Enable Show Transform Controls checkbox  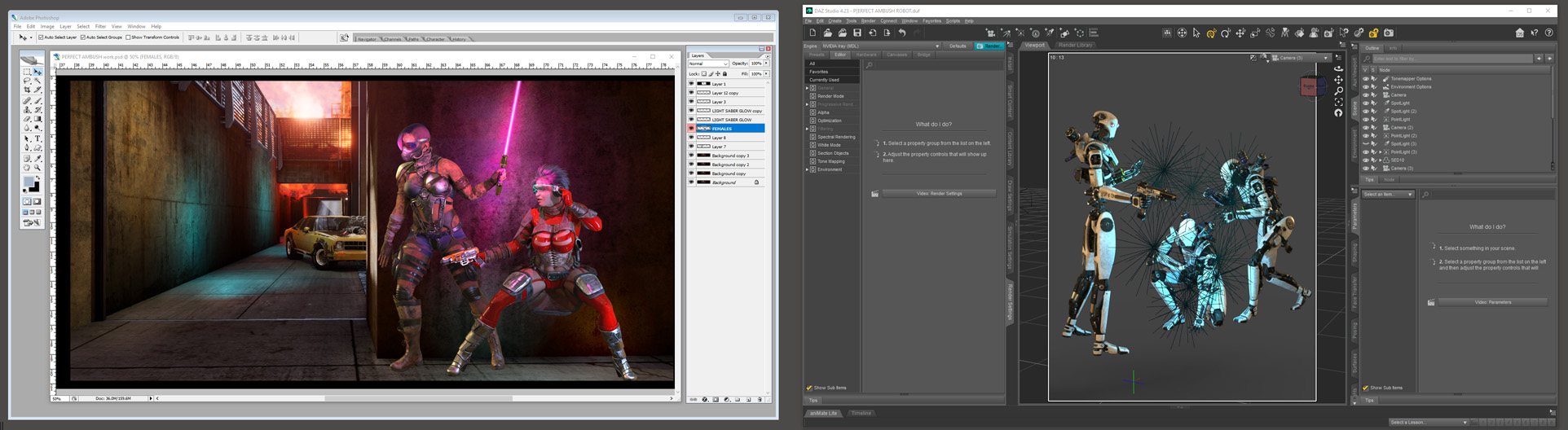[128, 37]
